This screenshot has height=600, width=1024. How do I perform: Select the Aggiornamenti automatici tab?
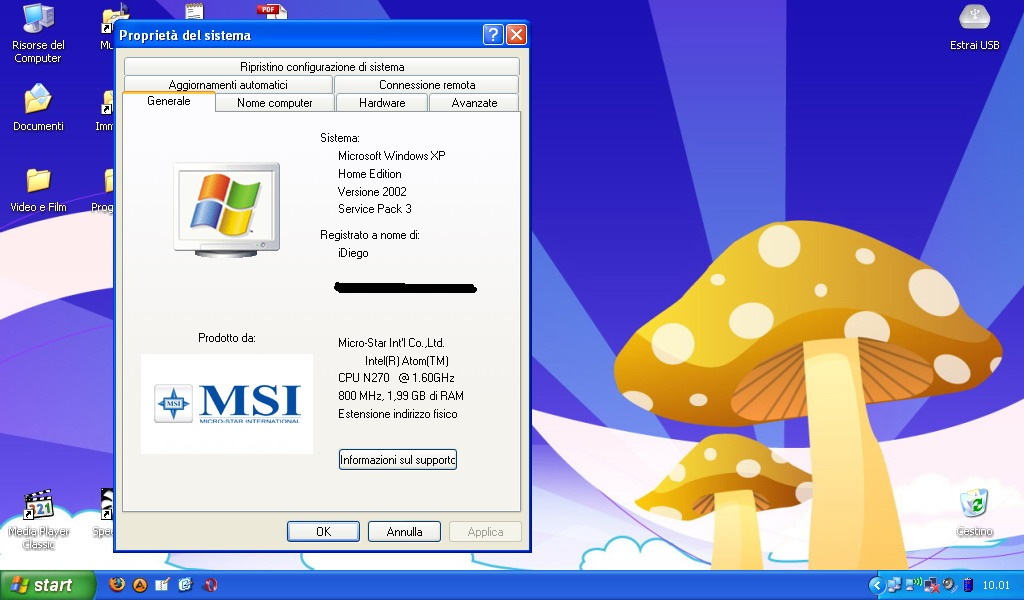(x=228, y=85)
